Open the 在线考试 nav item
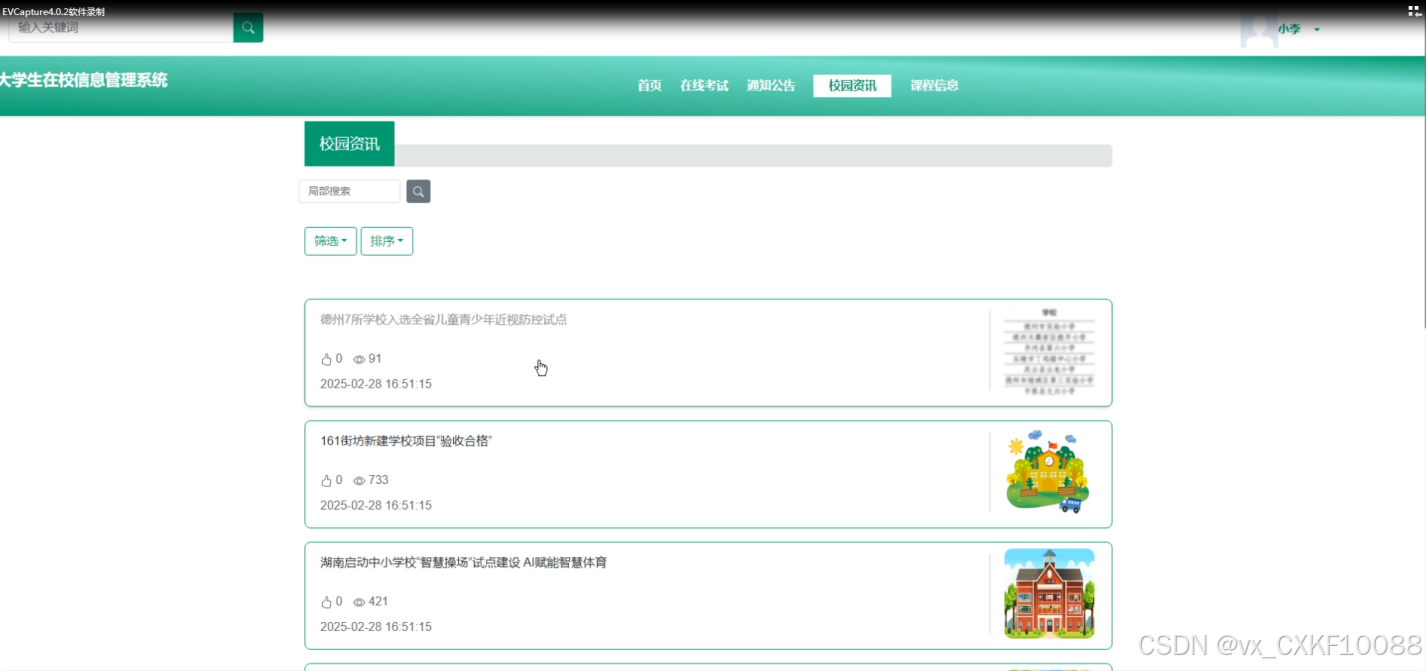This screenshot has height=671, width=1426. tap(704, 86)
